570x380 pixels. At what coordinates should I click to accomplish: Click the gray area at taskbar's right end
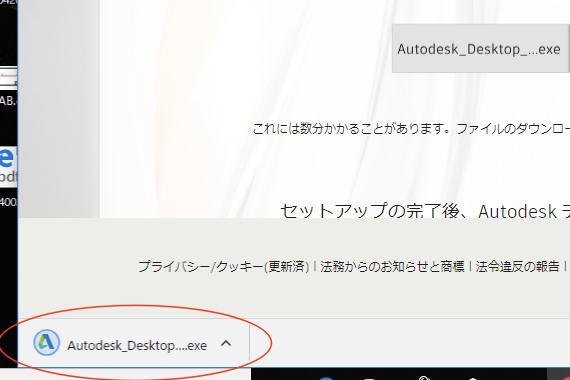pos(558,374)
